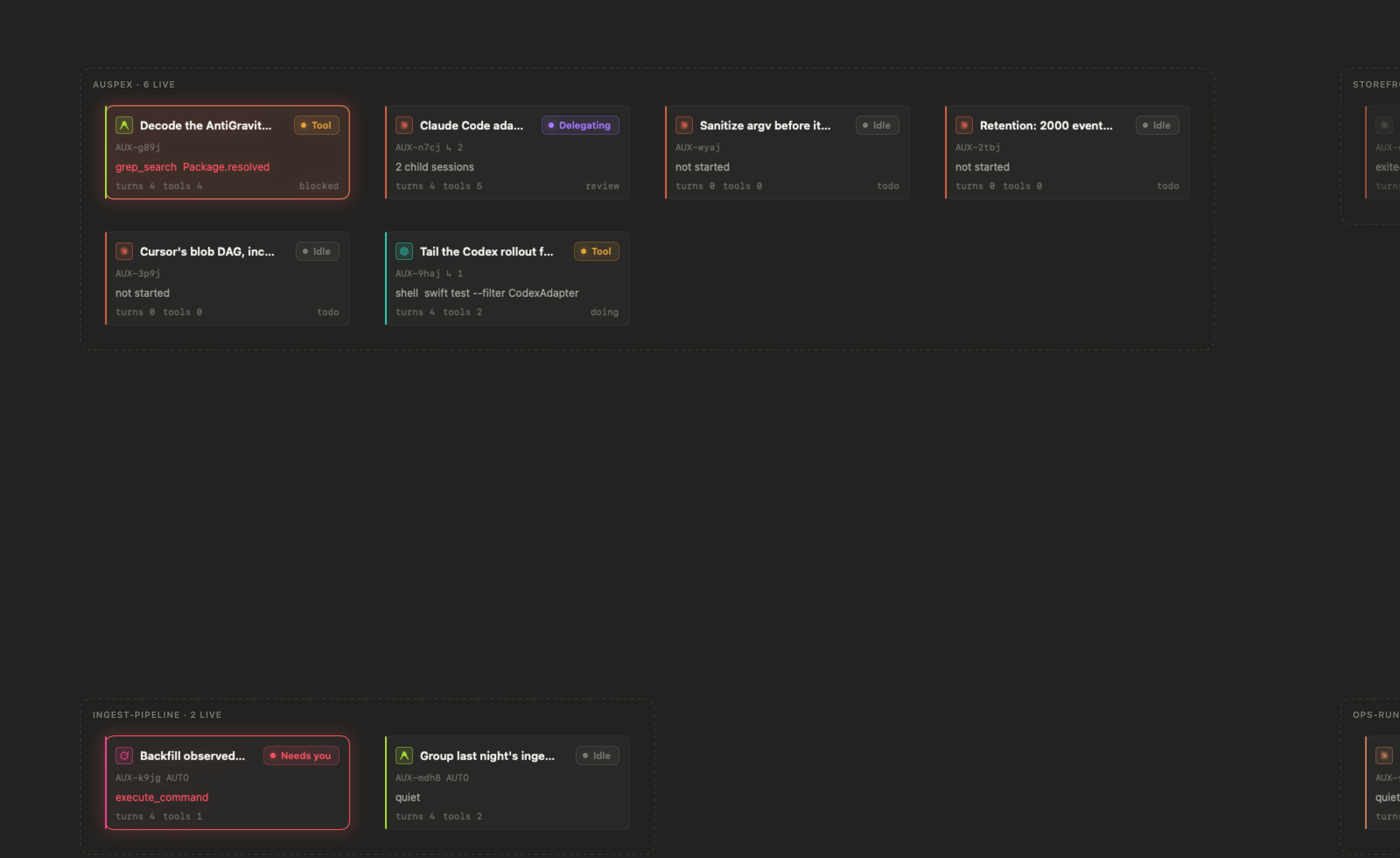
Task: Click the blocked state label
Action: 319,186
